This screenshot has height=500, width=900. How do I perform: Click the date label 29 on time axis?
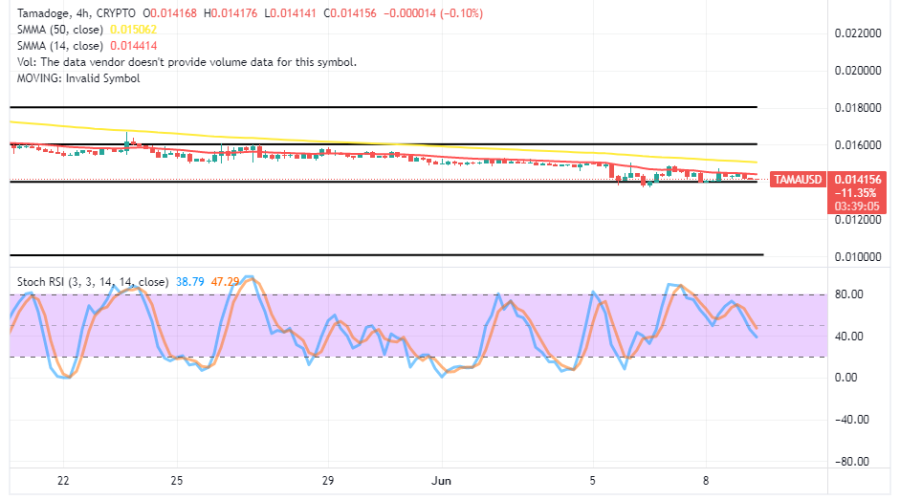point(328,480)
